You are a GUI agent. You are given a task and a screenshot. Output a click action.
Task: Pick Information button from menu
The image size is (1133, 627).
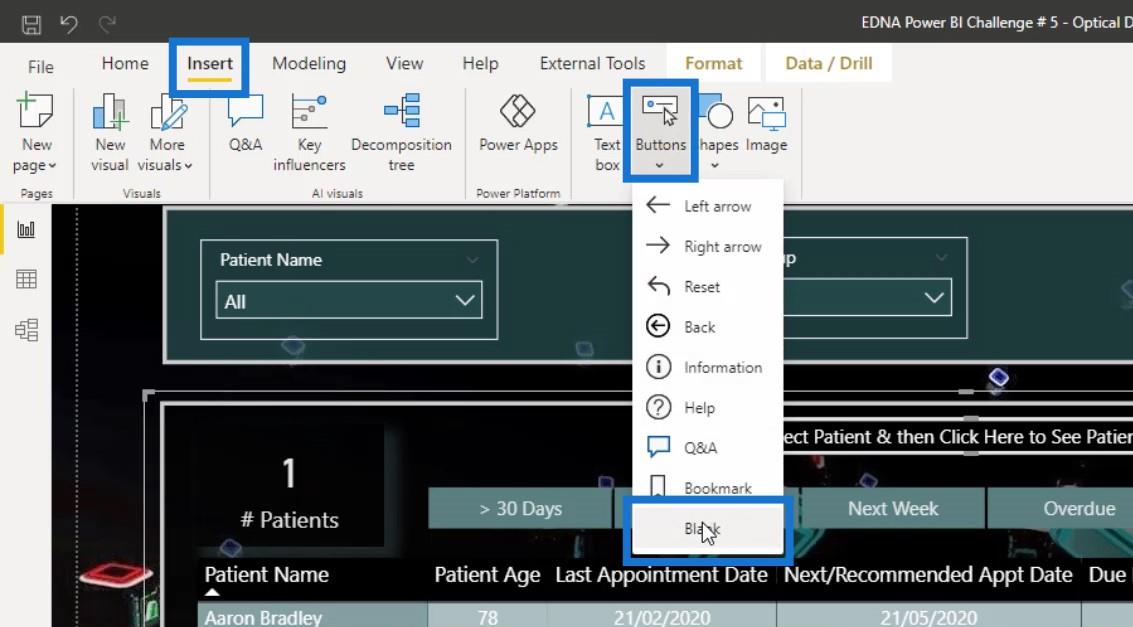(707, 367)
